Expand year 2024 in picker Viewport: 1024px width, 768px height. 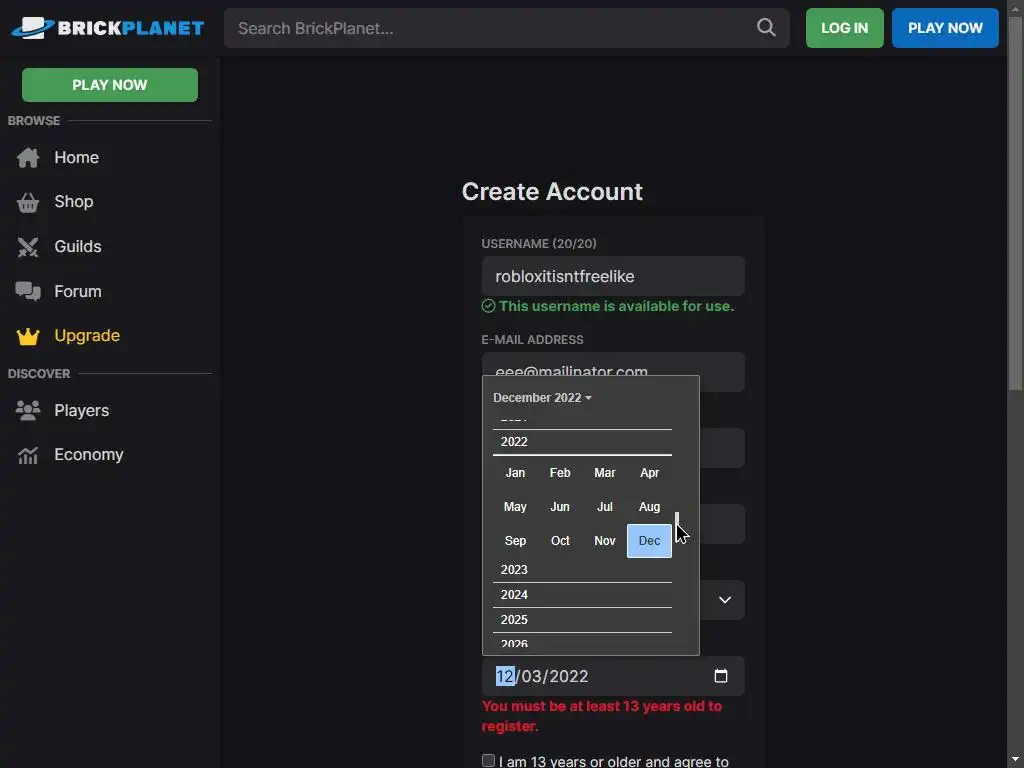[x=582, y=594]
